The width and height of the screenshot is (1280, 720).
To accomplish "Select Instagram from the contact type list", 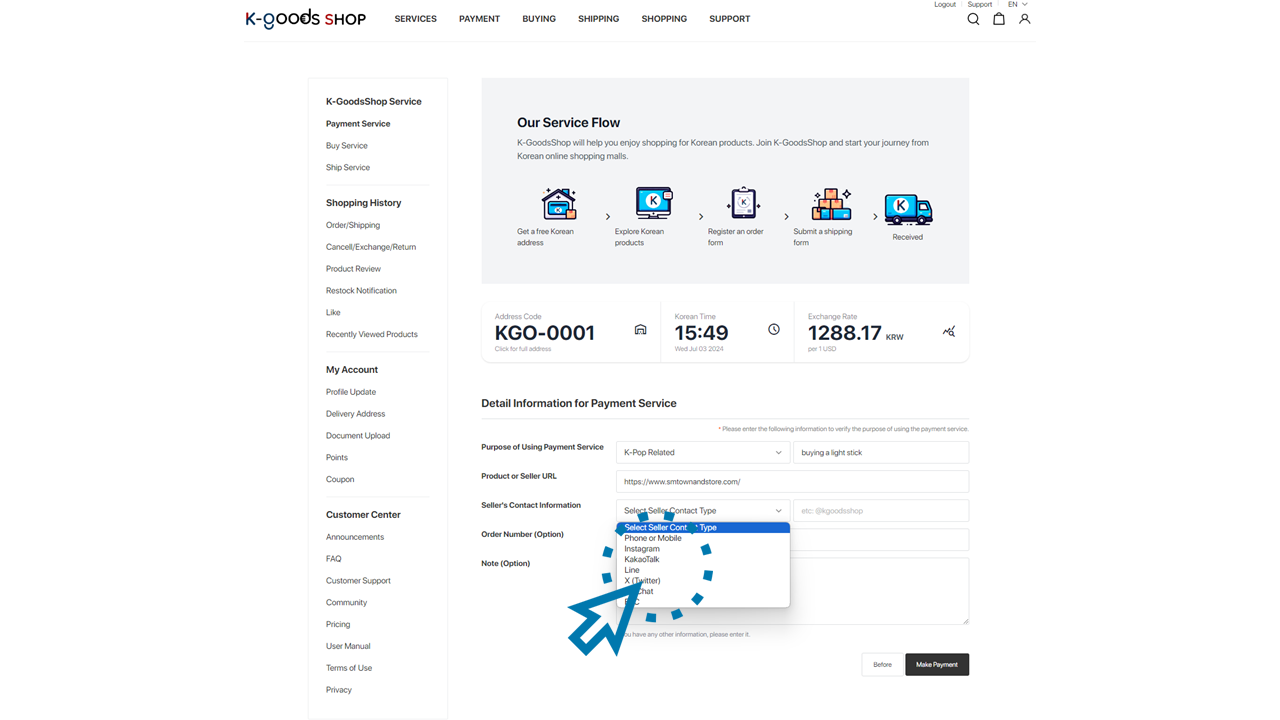I will pos(642,549).
